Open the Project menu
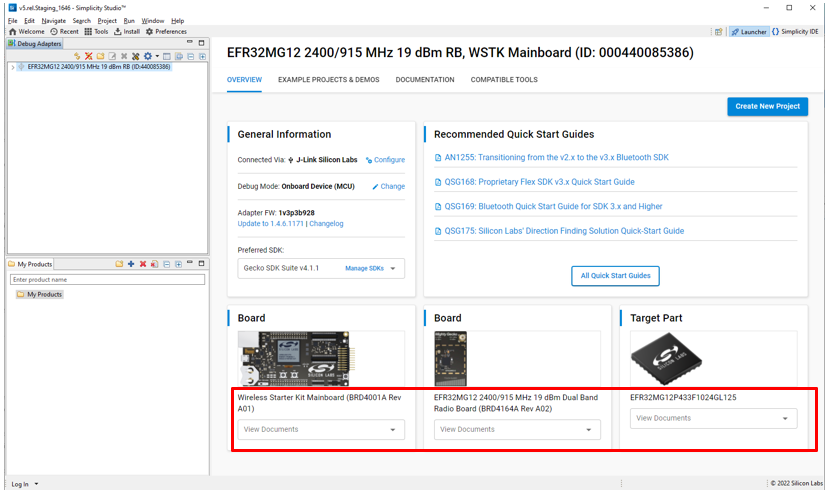 click(x=107, y=20)
